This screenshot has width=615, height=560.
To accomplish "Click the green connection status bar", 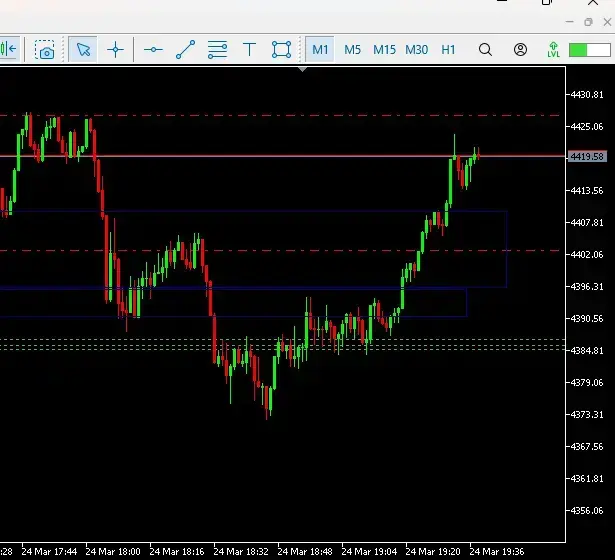I will [590, 50].
